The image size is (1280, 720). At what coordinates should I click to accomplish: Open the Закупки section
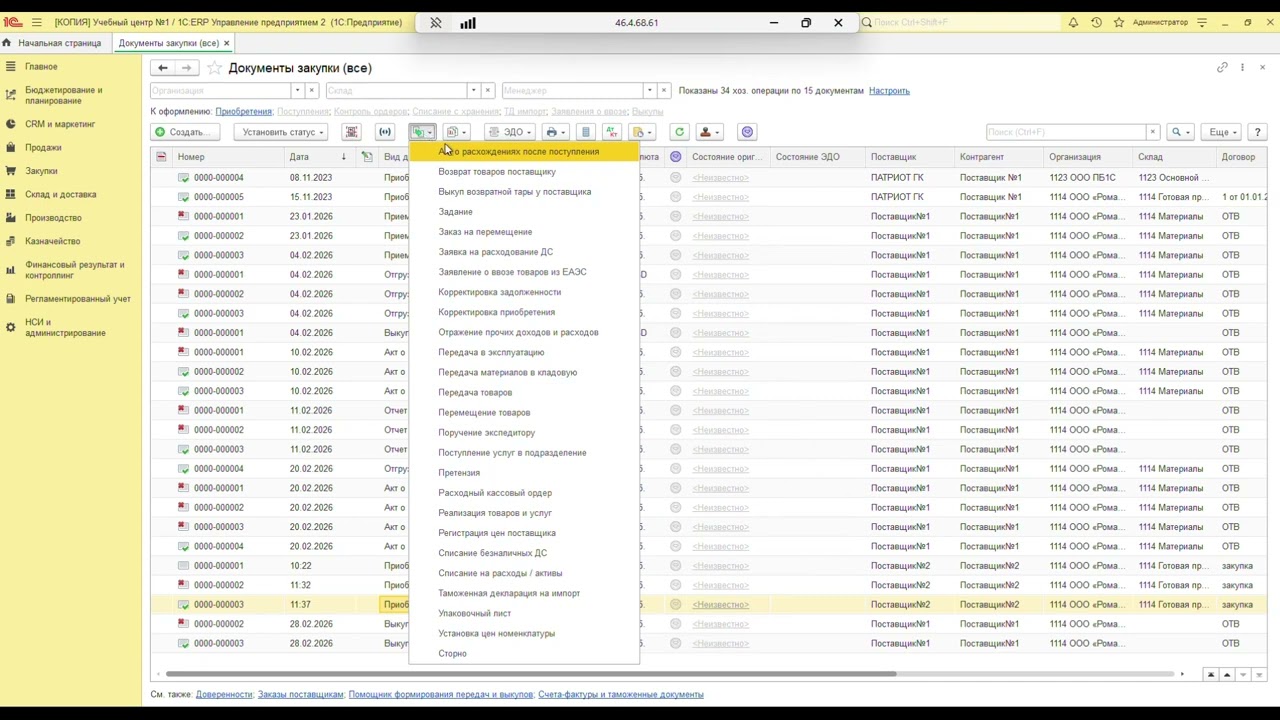click(x=41, y=171)
